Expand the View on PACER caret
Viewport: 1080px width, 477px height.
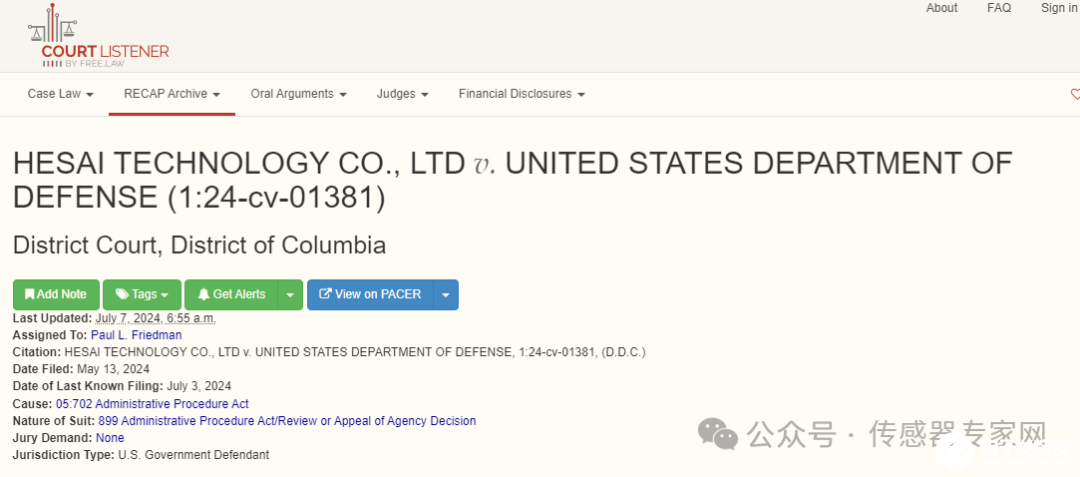446,294
